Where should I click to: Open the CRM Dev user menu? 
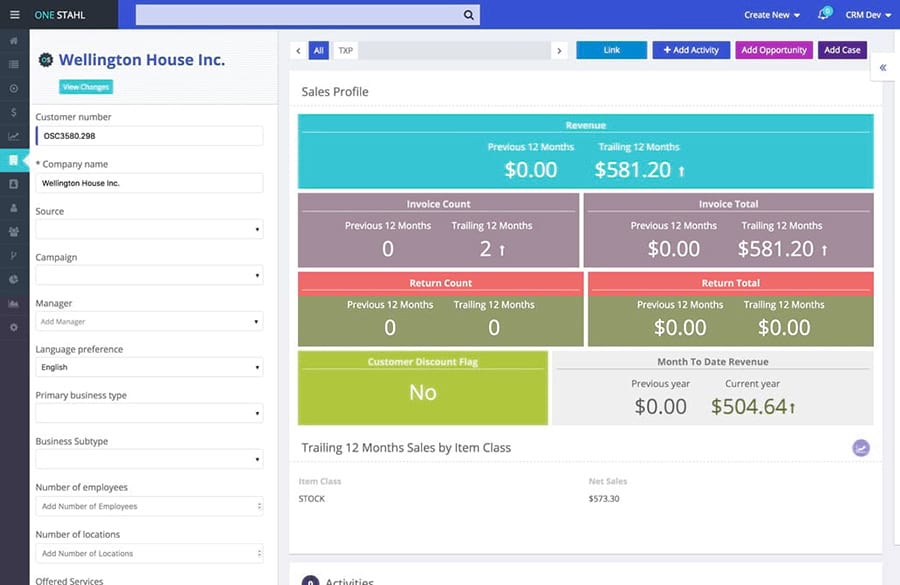point(868,15)
